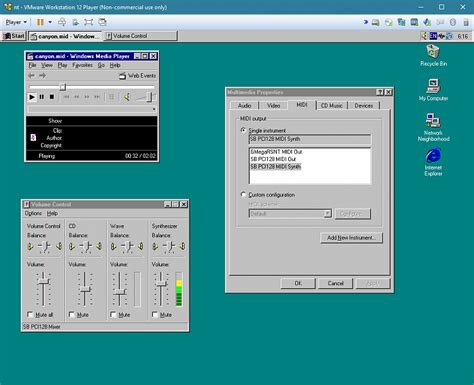Viewport: 474px width, 385px height.
Task: Click the speaker icon in system tray
Action: click(x=424, y=36)
